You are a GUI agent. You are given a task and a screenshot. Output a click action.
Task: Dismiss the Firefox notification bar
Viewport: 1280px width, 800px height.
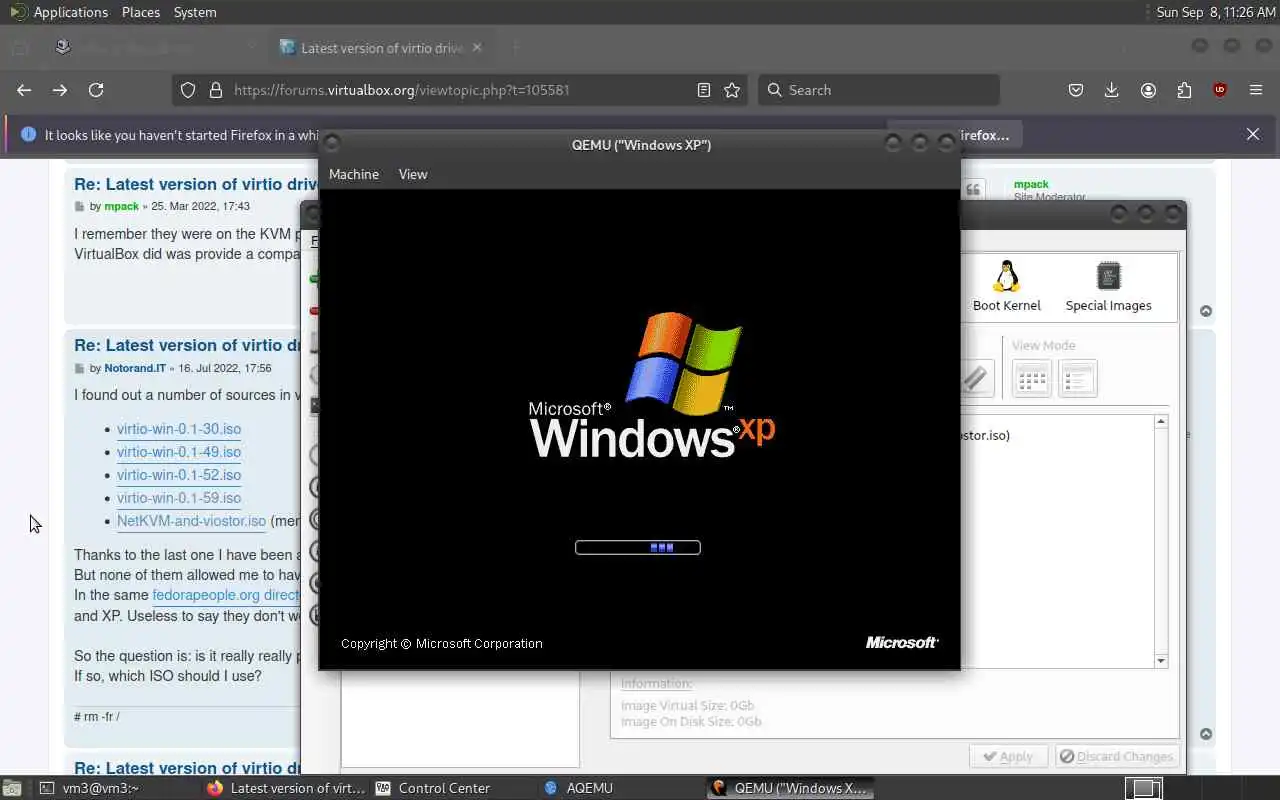(x=1253, y=134)
